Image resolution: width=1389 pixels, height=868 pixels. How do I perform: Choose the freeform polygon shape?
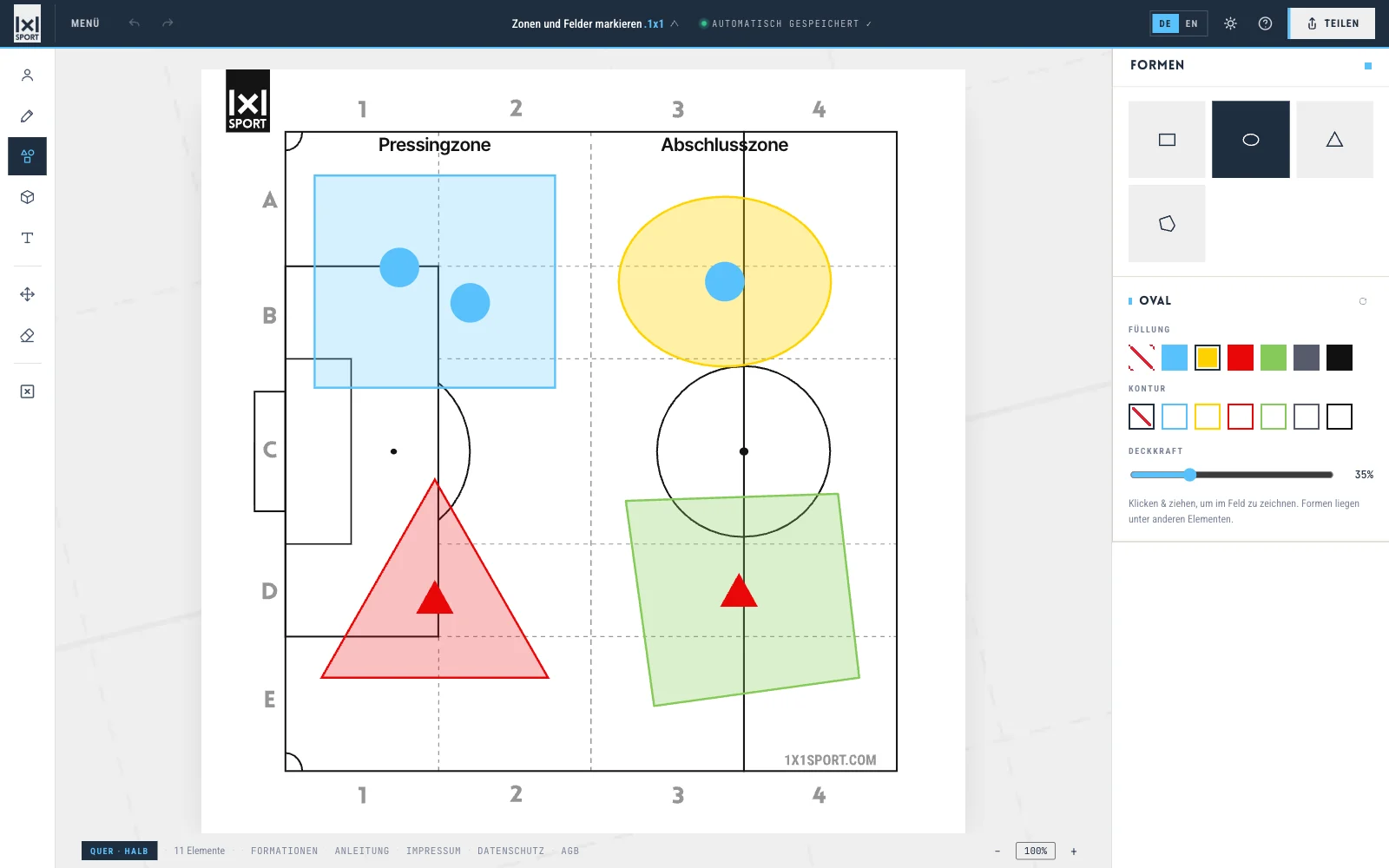click(x=1167, y=223)
